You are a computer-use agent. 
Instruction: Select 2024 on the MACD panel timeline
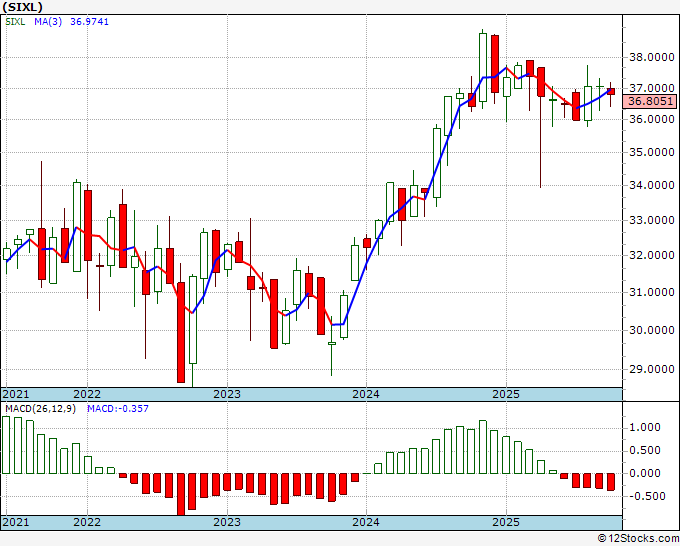coord(366,522)
